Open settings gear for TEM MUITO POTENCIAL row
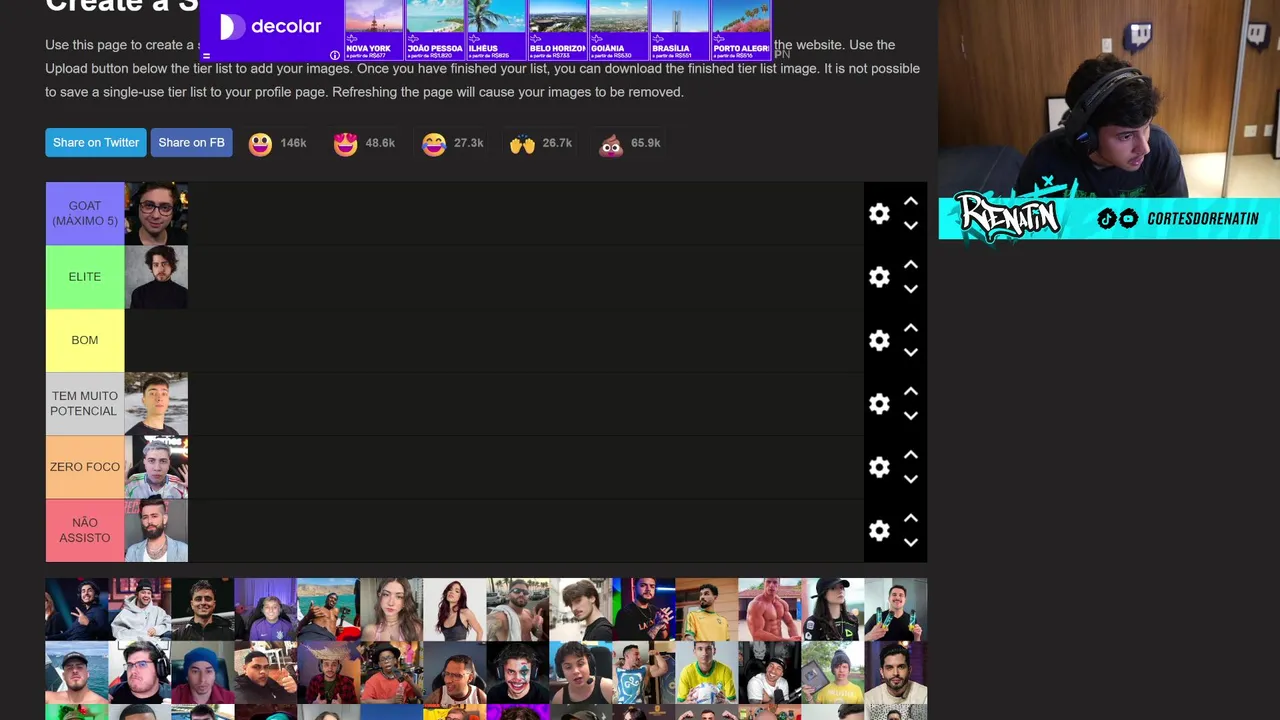This screenshot has height=720, width=1280. [879, 404]
